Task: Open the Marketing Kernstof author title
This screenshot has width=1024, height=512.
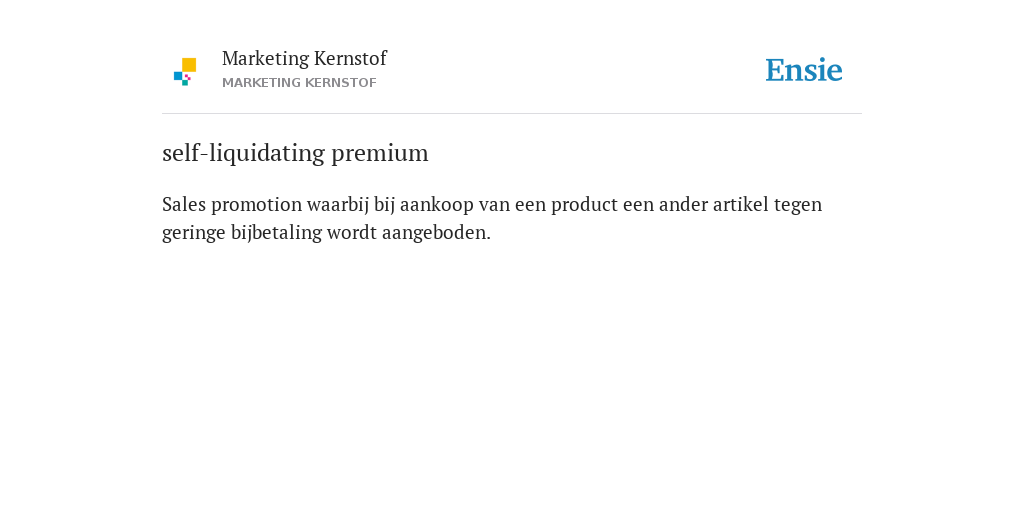Action: point(304,58)
